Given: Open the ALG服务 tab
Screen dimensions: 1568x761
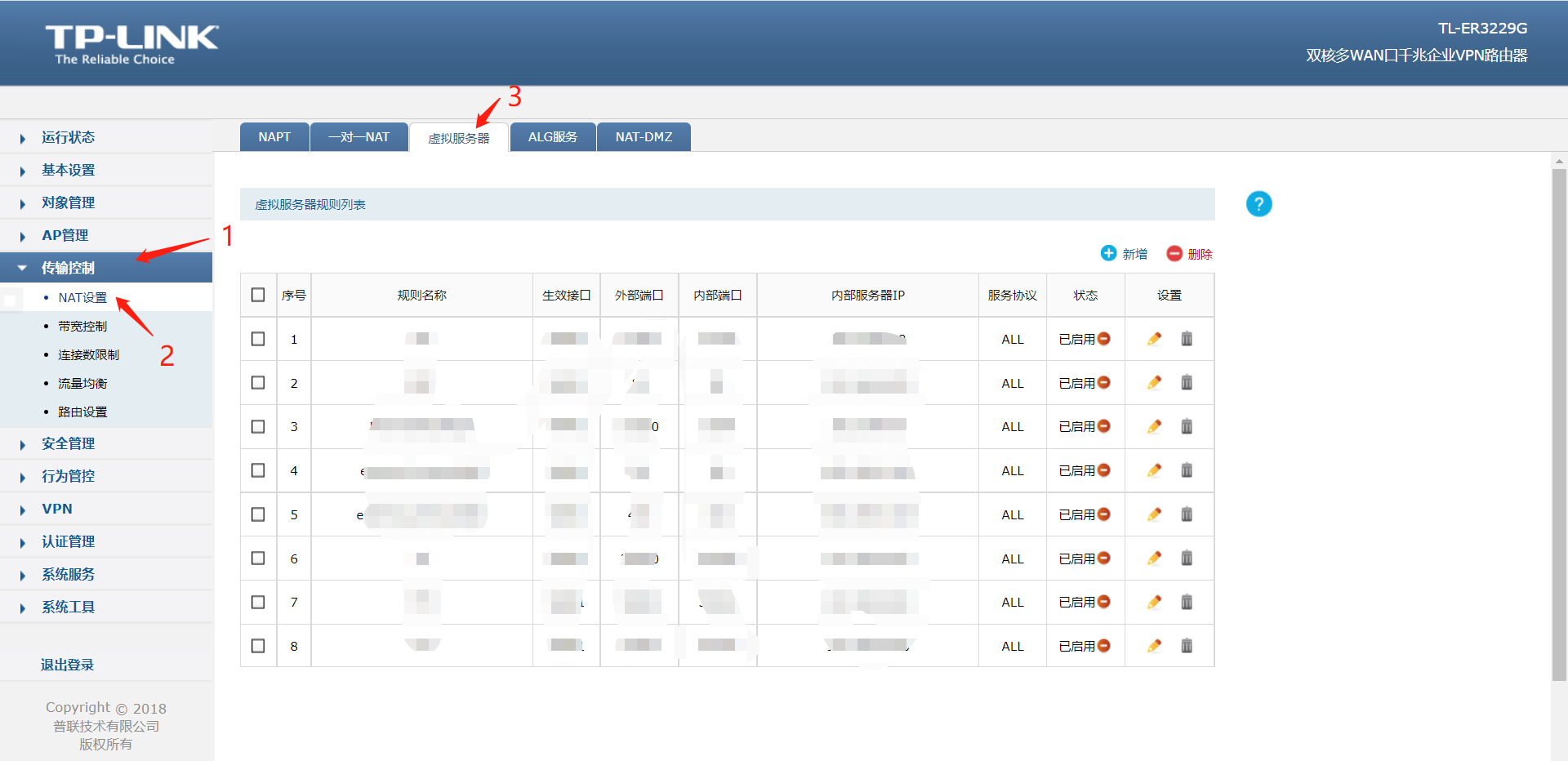Looking at the screenshot, I should point(552,137).
